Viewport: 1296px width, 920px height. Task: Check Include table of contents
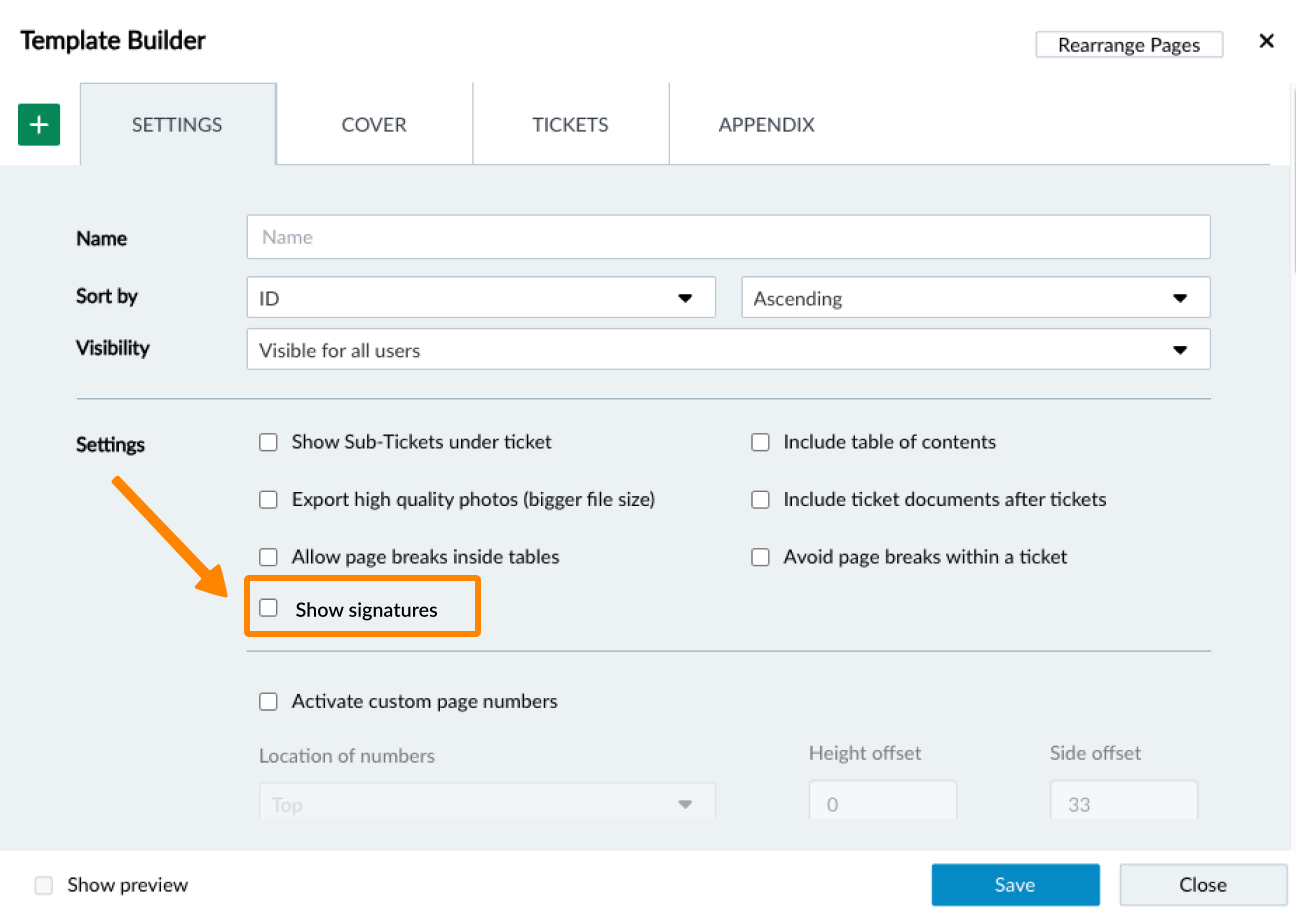761,442
